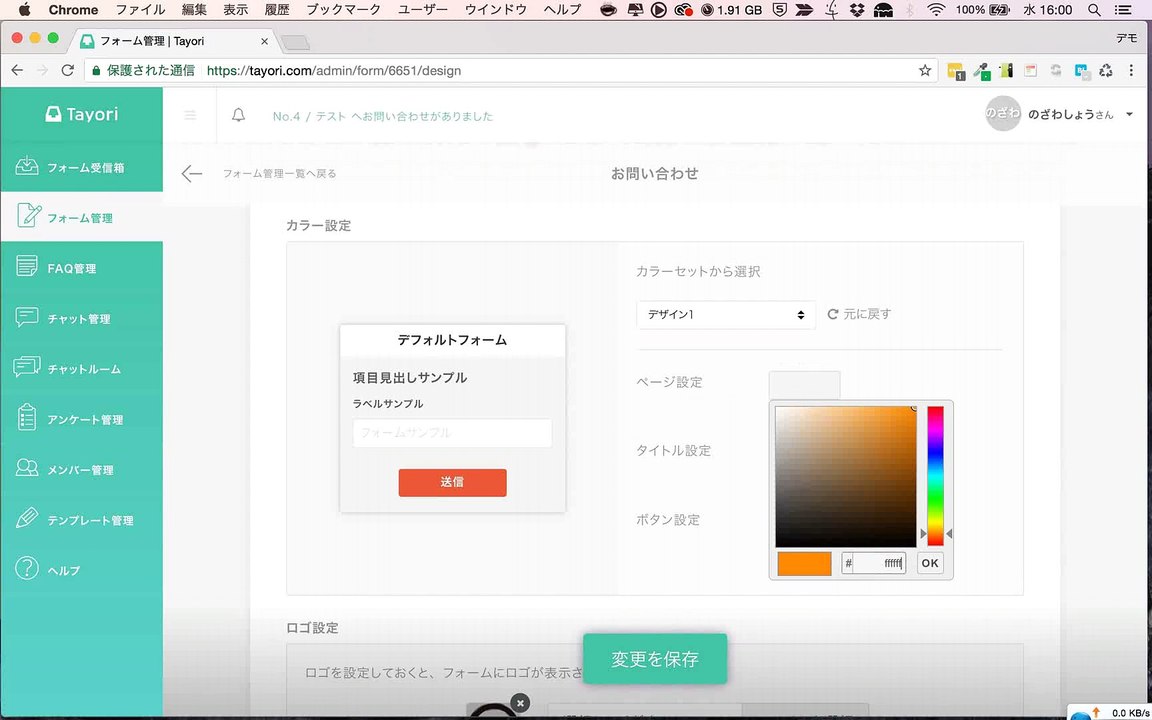This screenshot has width=1152, height=720.
Task: Select the フォーム管理 | Tayori browser tab
Action: 173,41
